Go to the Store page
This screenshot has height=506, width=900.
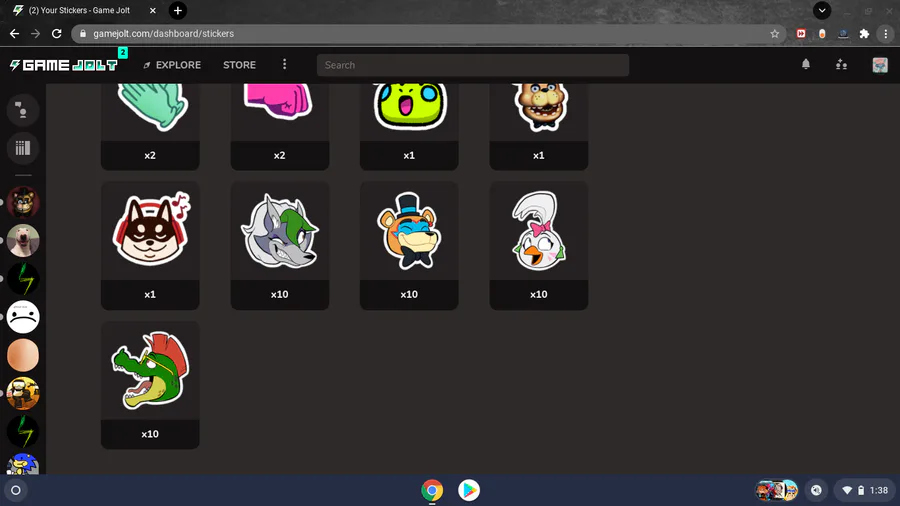[239, 65]
